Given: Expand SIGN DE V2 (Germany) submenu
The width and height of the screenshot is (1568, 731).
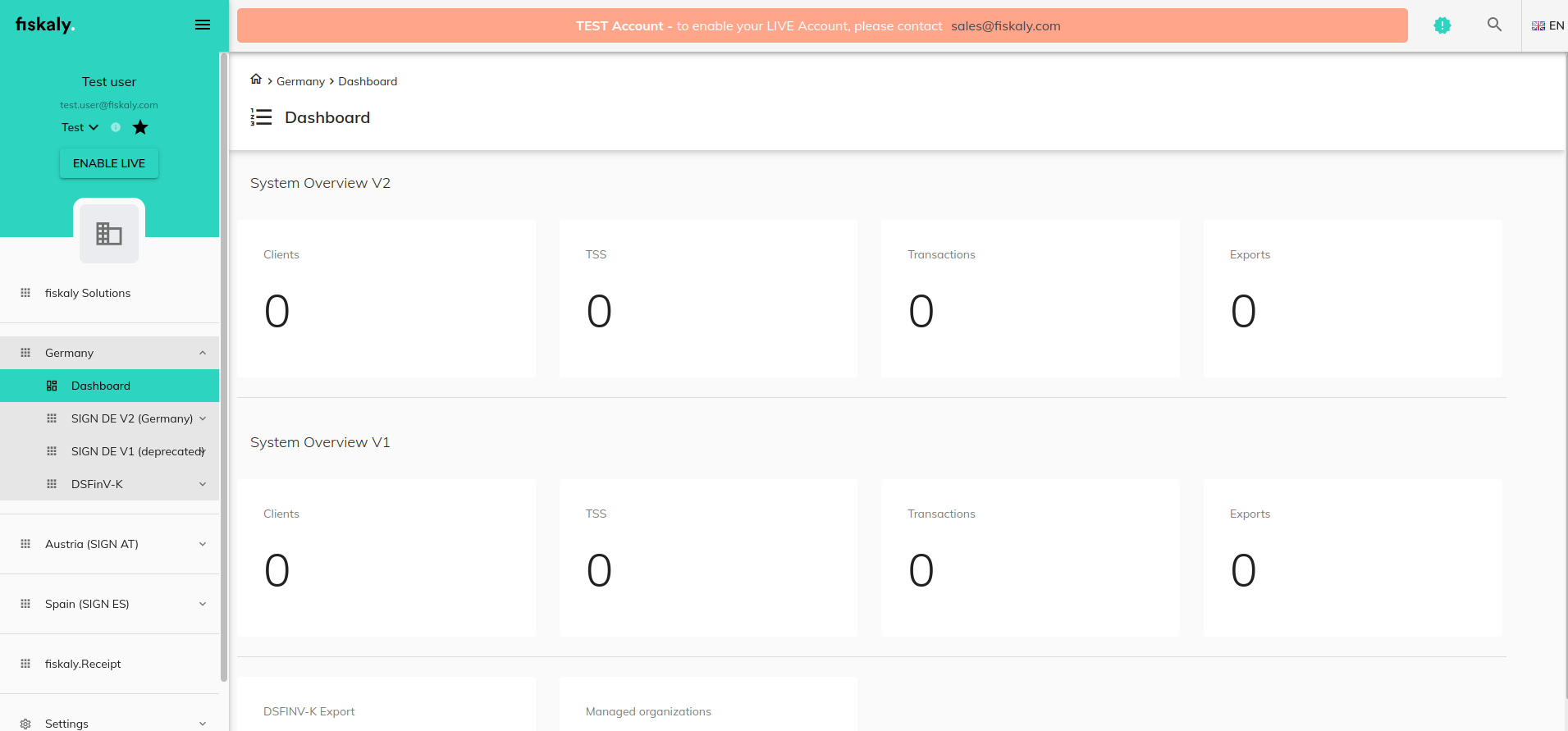Looking at the screenshot, I should tap(202, 418).
